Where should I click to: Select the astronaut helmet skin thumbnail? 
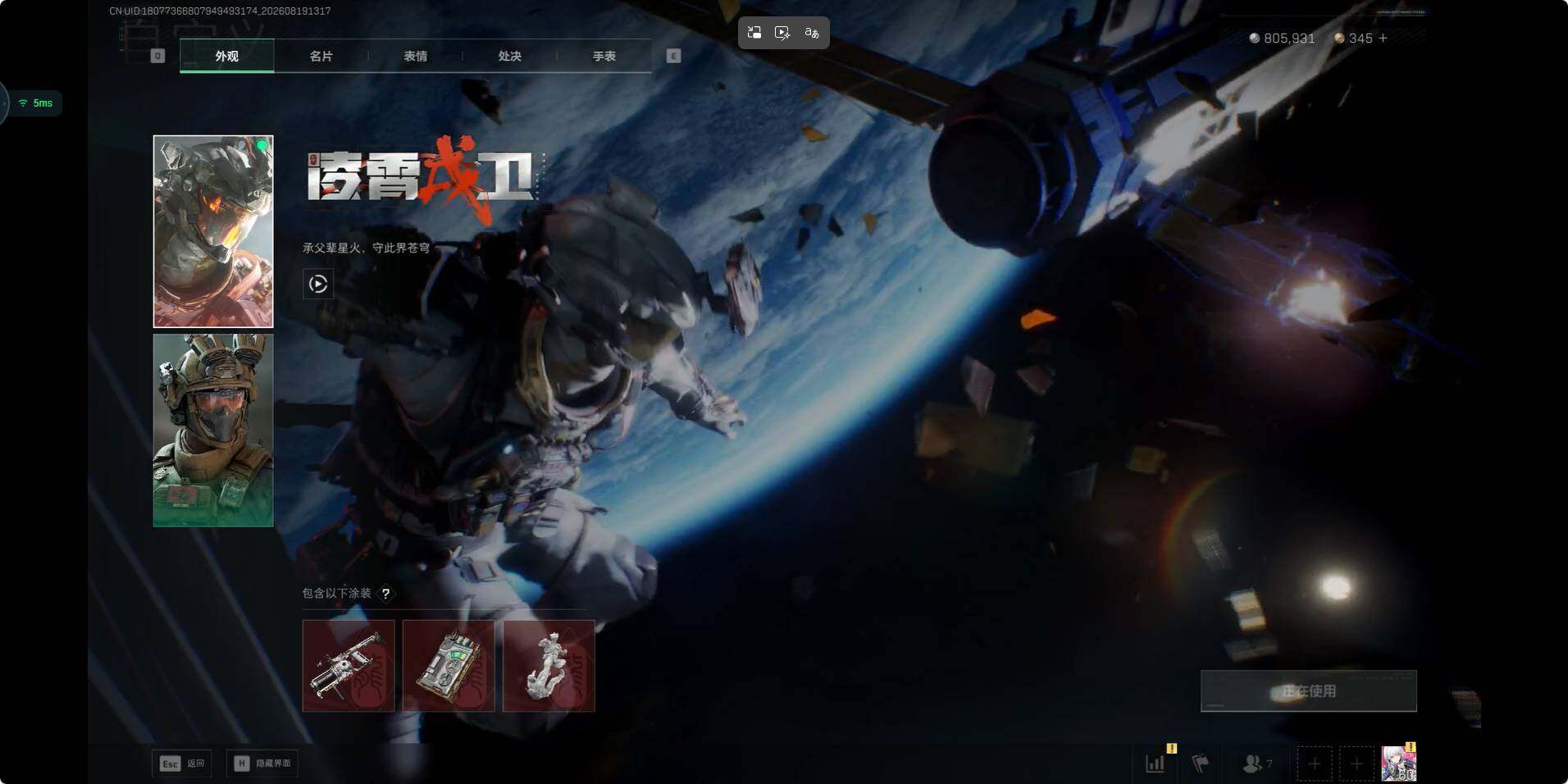coord(213,231)
